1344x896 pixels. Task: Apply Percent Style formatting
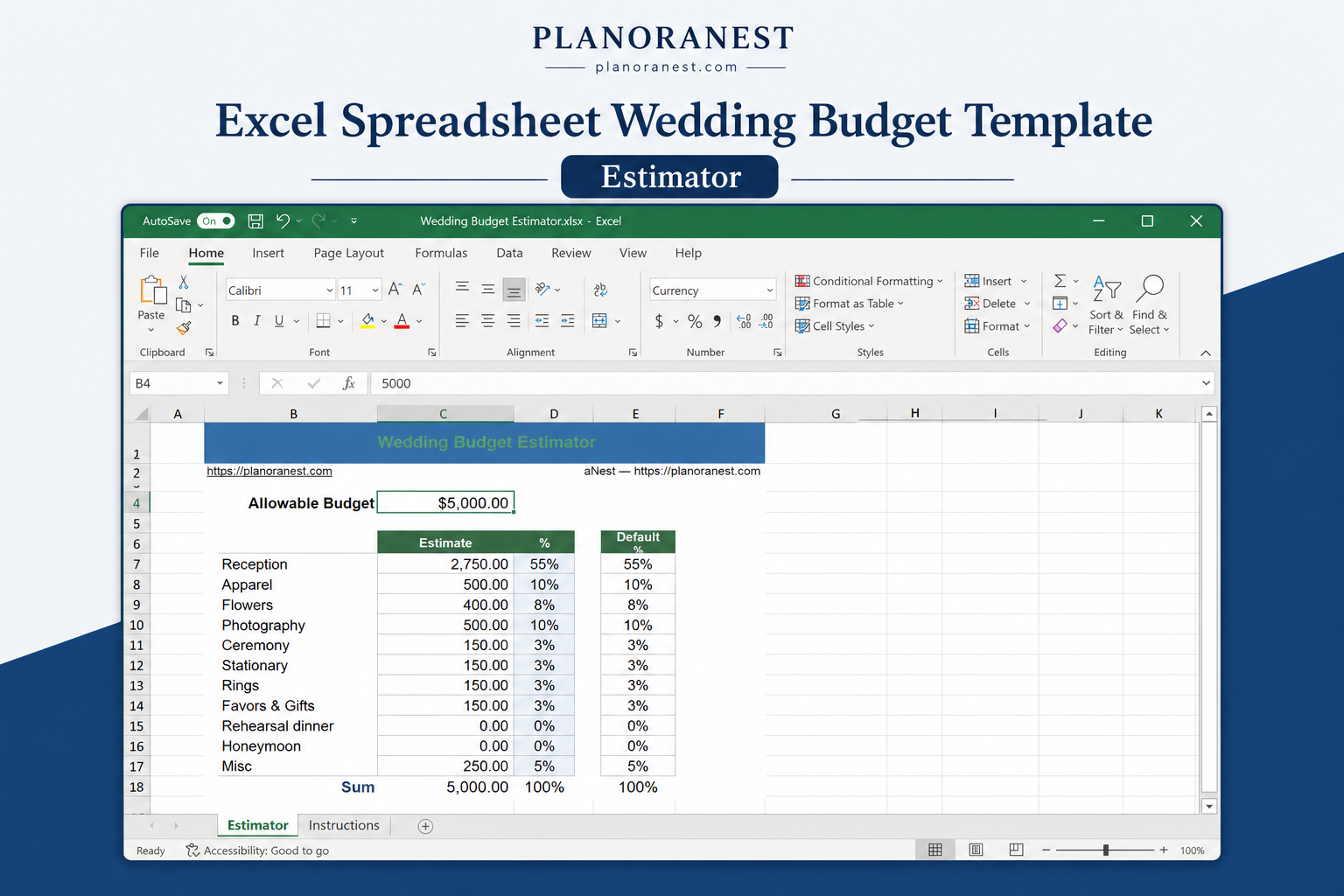click(695, 321)
